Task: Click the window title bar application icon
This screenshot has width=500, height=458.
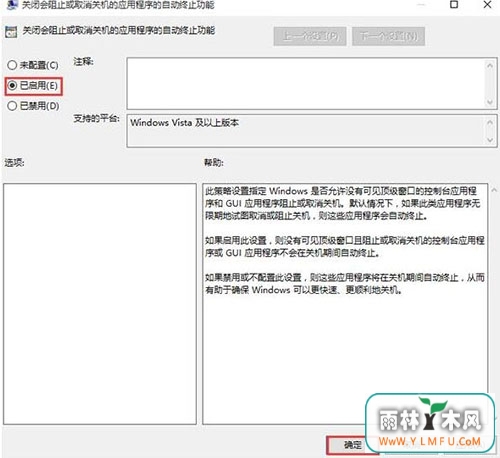Action: [12, 5]
